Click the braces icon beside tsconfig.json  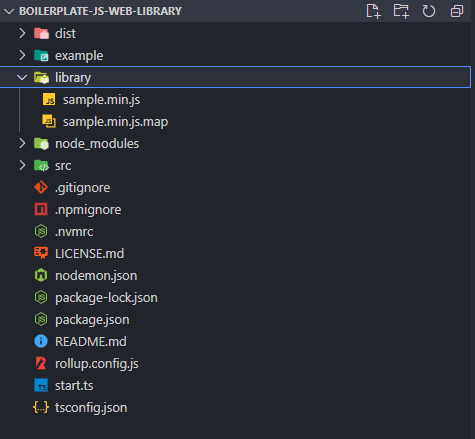(41, 407)
